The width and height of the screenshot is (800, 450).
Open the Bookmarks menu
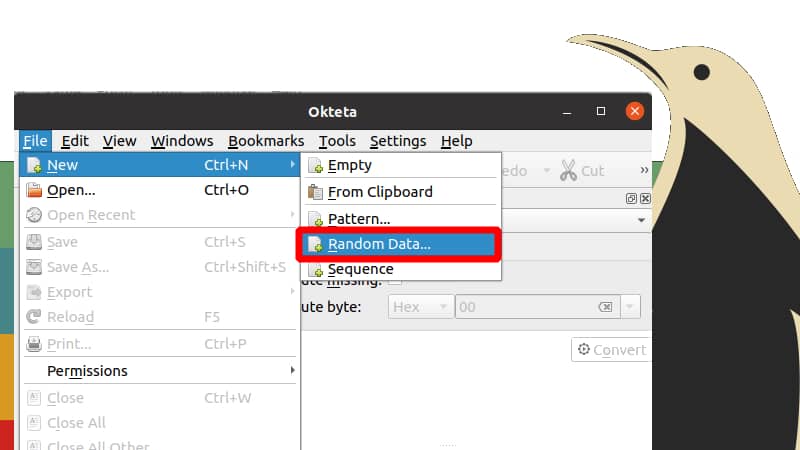pos(266,141)
